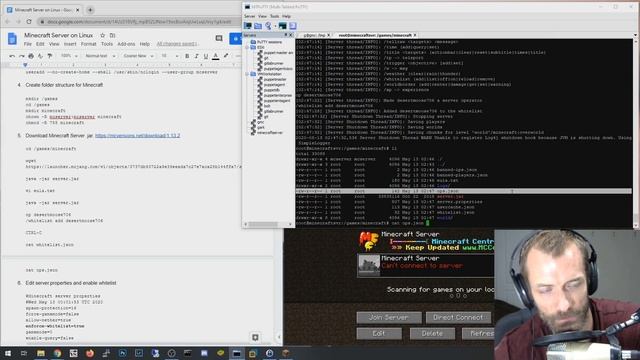Select puppetdb server in the tree
The height and width of the screenshot is (360, 640).
tap(271, 90)
